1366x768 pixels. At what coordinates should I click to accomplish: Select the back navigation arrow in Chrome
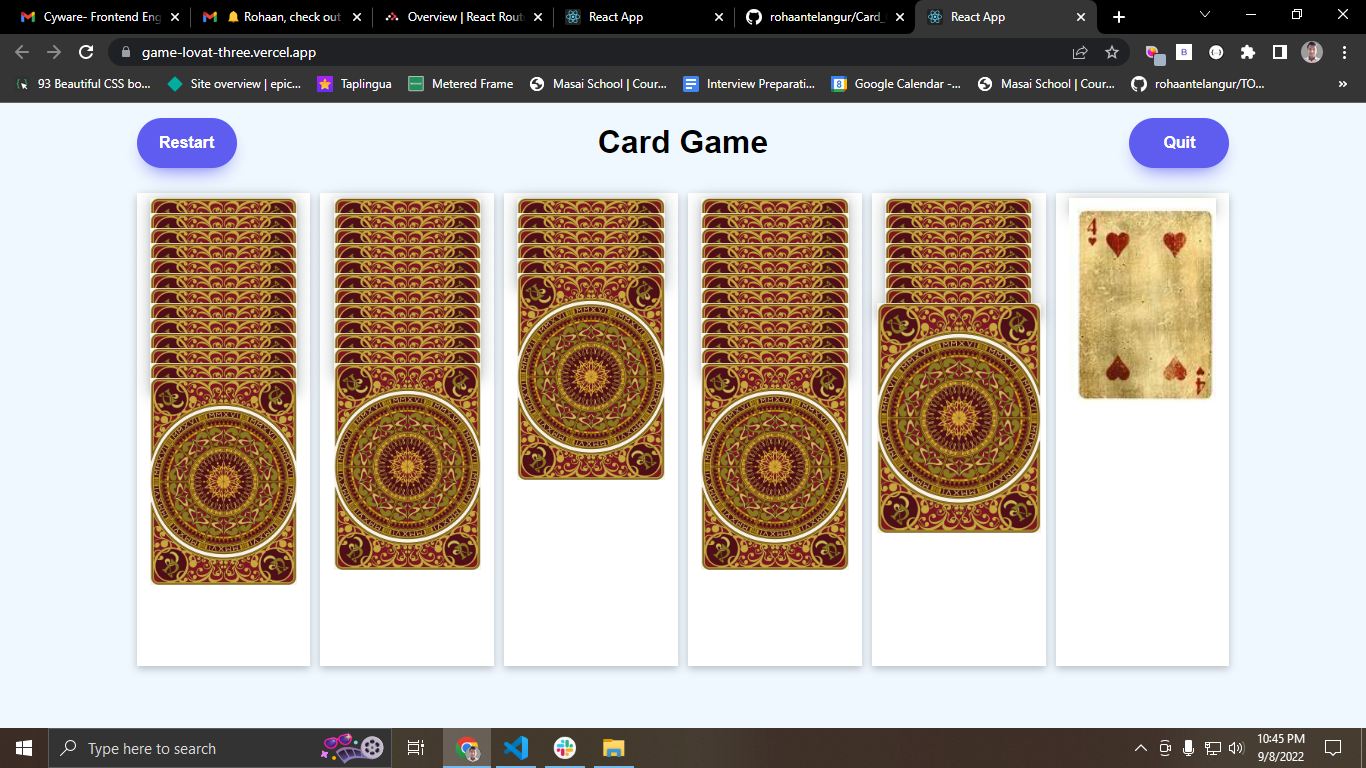(22, 51)
